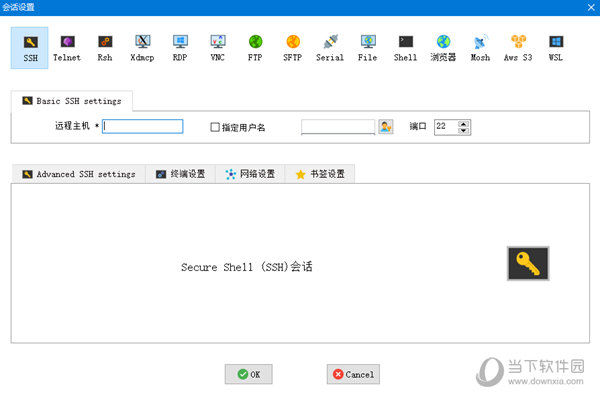
Task: Pick the SFTP session icon
Action: click(x=293, y=48)
